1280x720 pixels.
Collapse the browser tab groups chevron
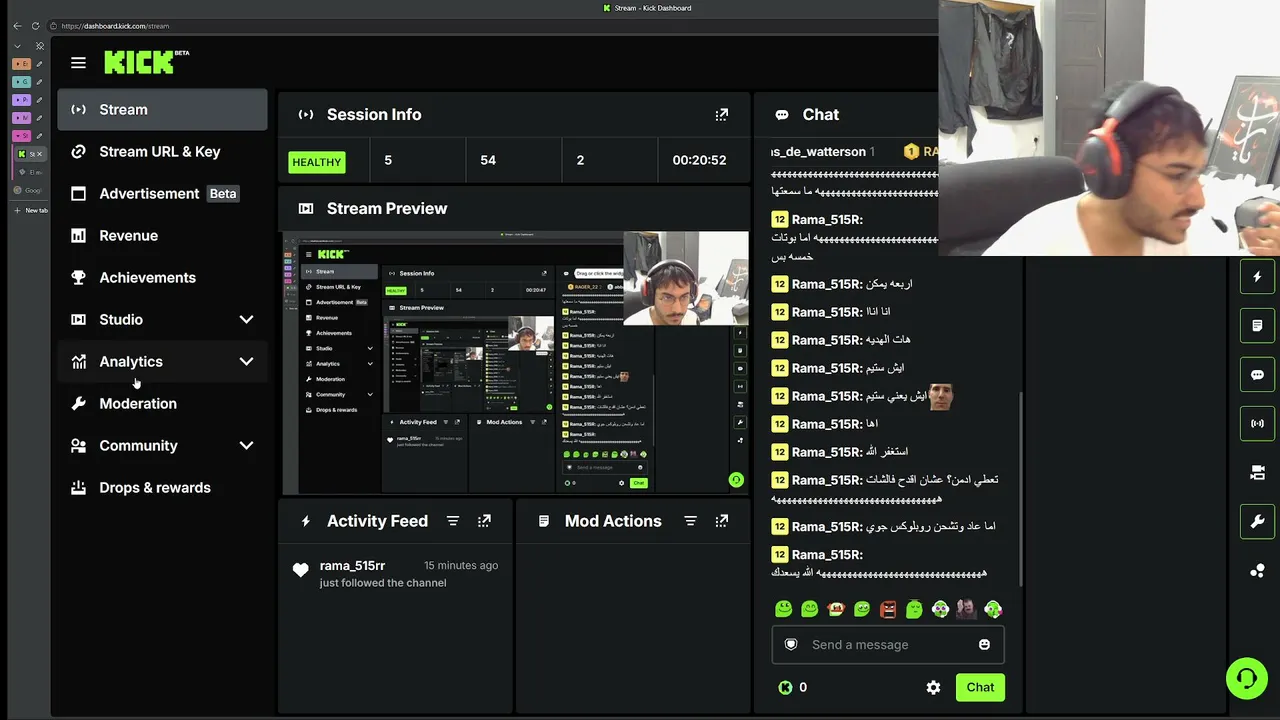coord(18,46)
